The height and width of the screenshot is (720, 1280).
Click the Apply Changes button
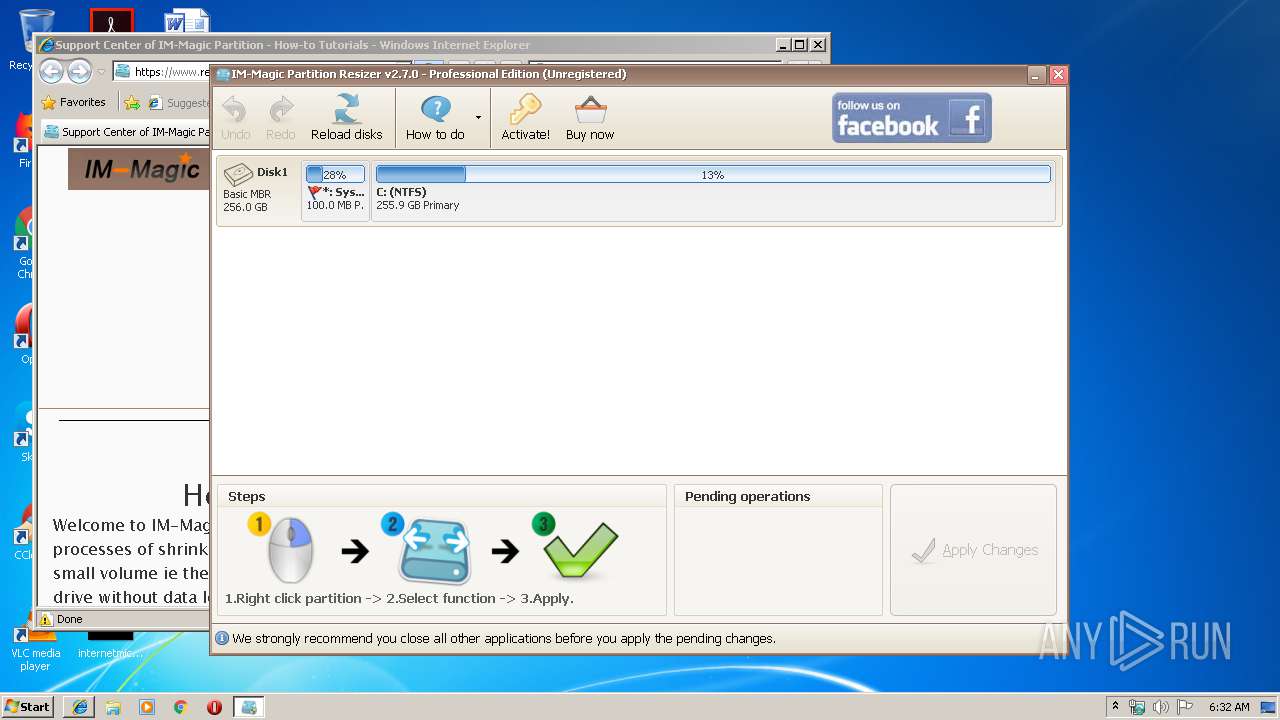[973, 550]
